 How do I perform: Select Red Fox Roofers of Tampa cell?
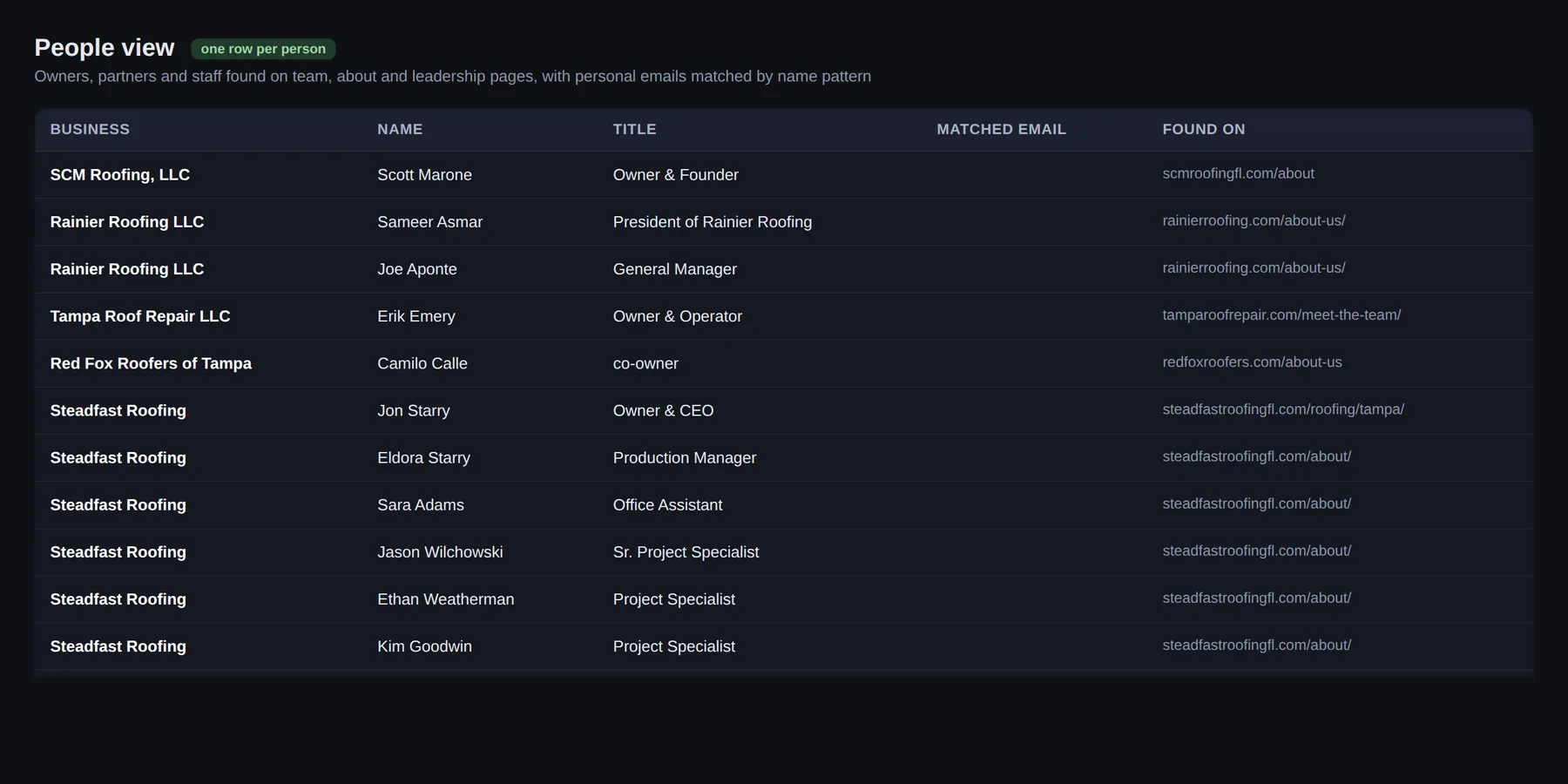tap(151, 363)
